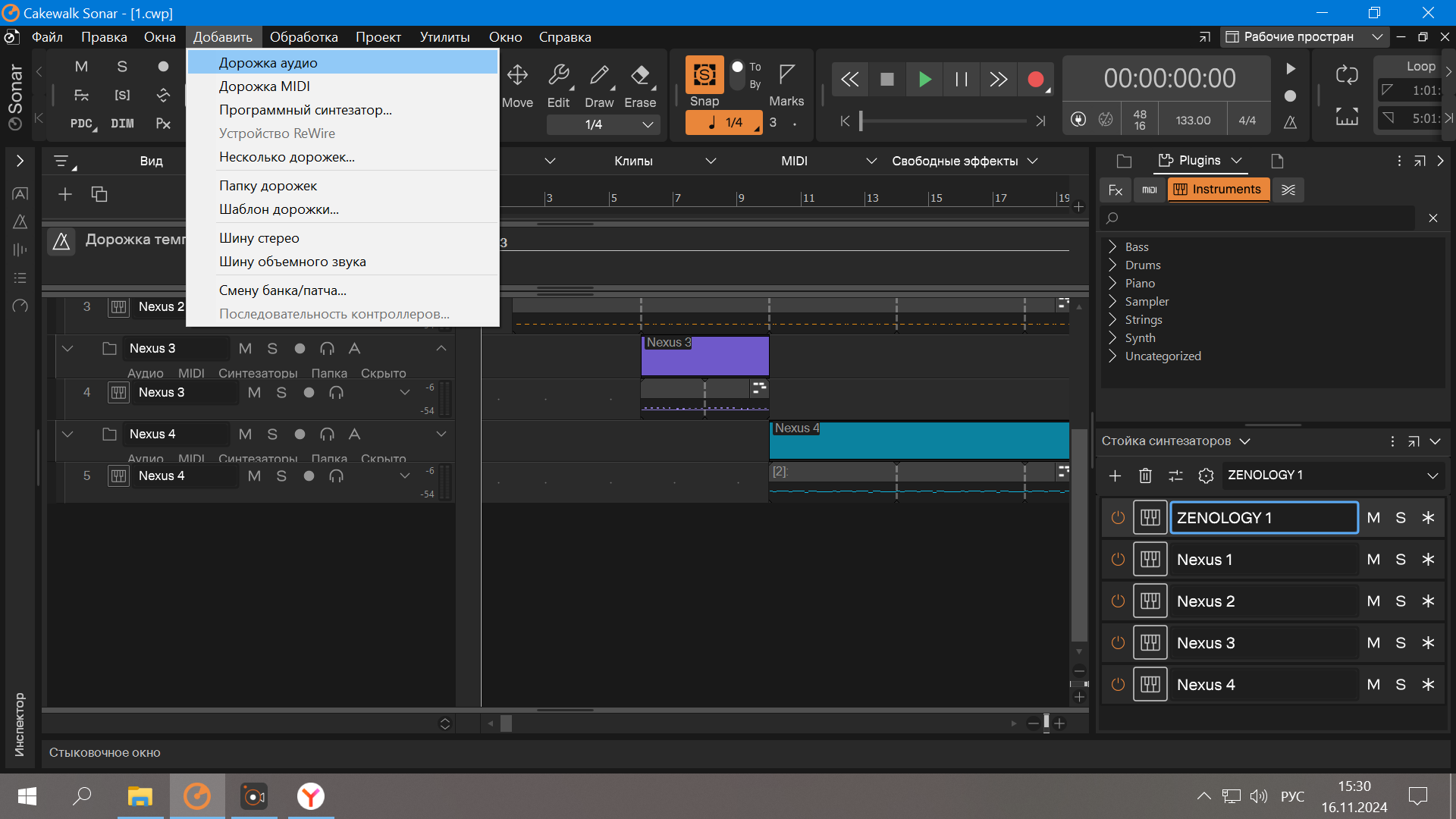Solo the Nexus 4 track number 5

[x=281, y=476]
